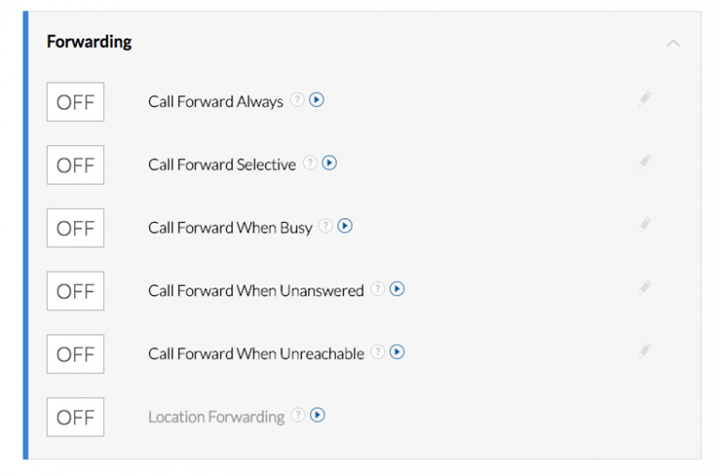Edit Call Forward Always settings with pencil
This screenshot has width=720, height=476.
point(645,99)
